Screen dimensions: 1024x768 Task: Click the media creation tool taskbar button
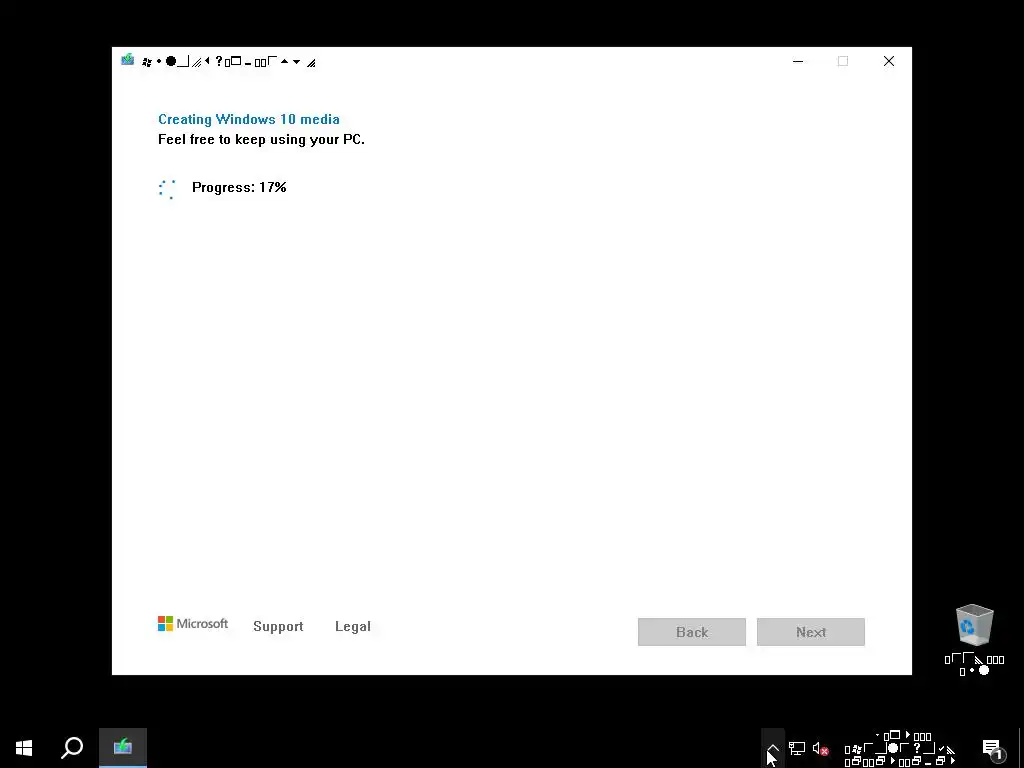123,748
